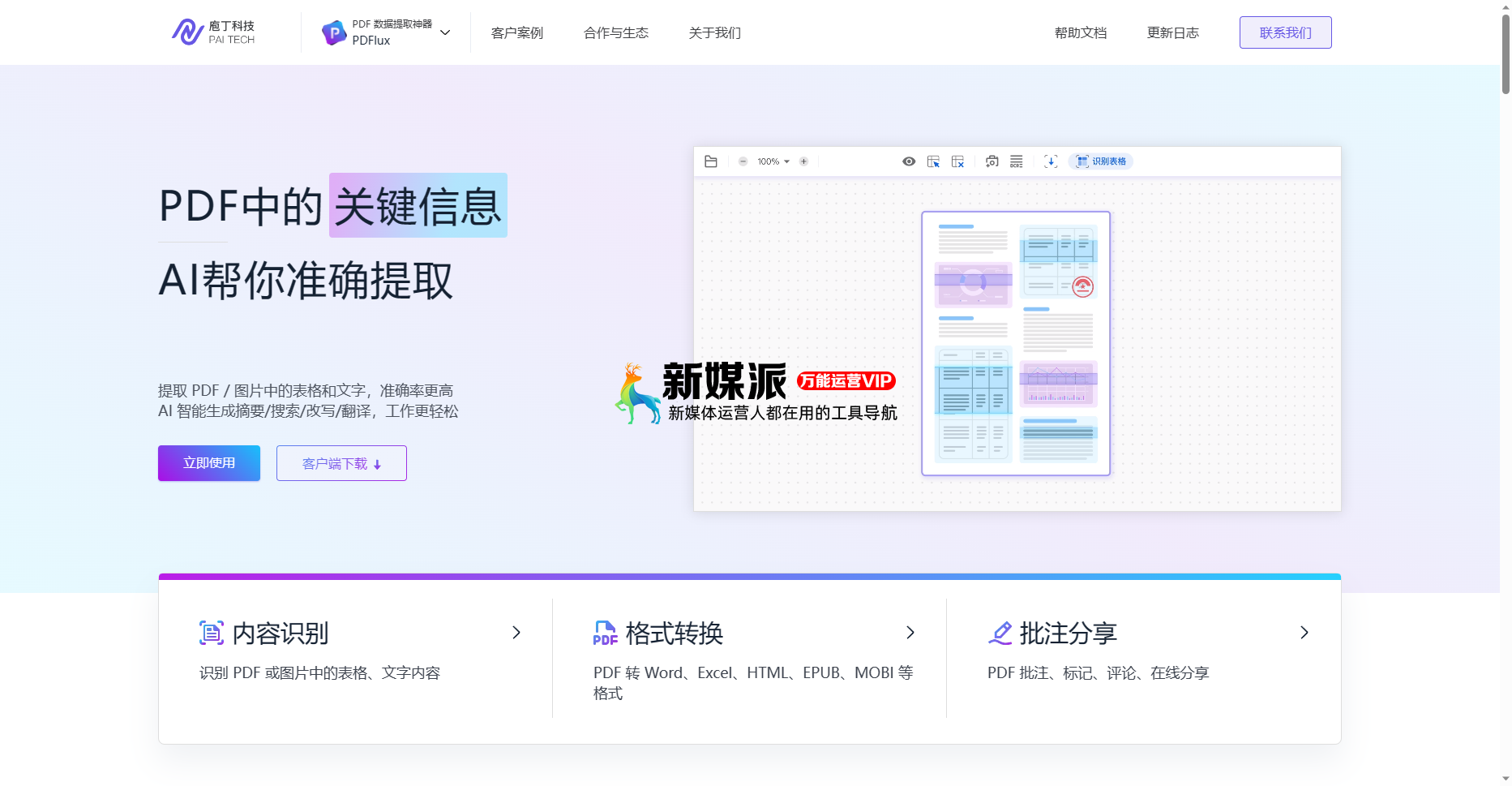Open the 更新日志 link
Screen dimensions: 1512x786
(1173, 32)
